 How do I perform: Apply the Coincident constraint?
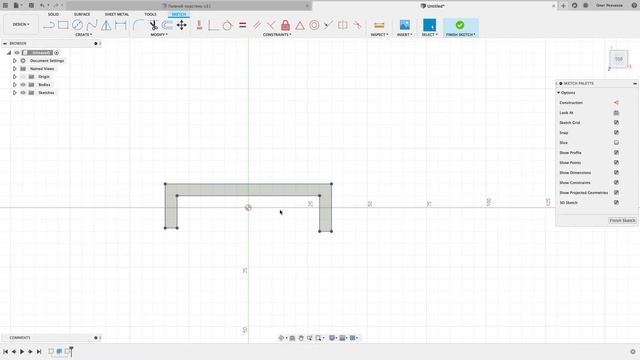pyautogui.click(x=271, y=25)
